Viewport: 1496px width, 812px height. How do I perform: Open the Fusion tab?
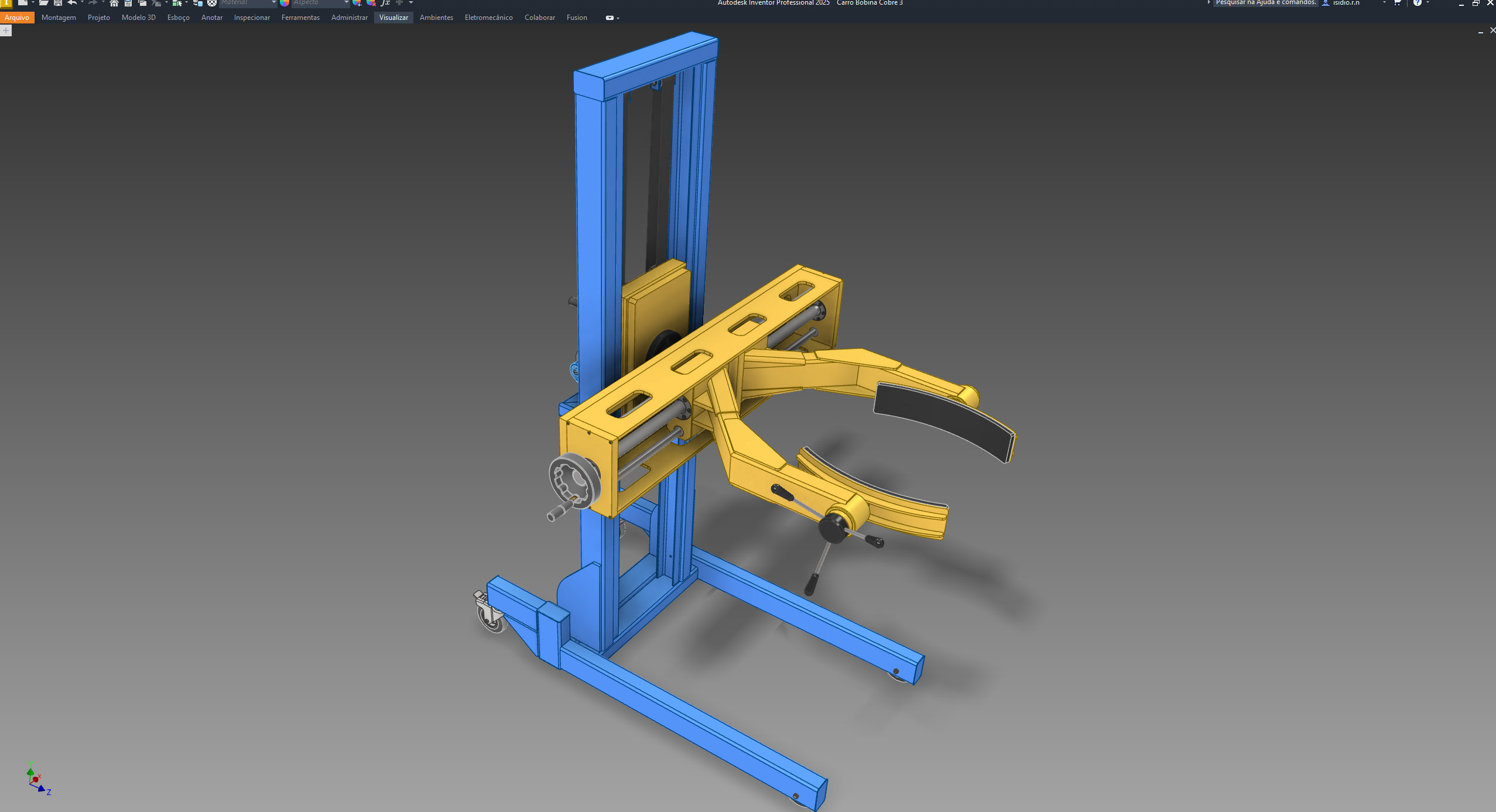[x=577, y=18]
